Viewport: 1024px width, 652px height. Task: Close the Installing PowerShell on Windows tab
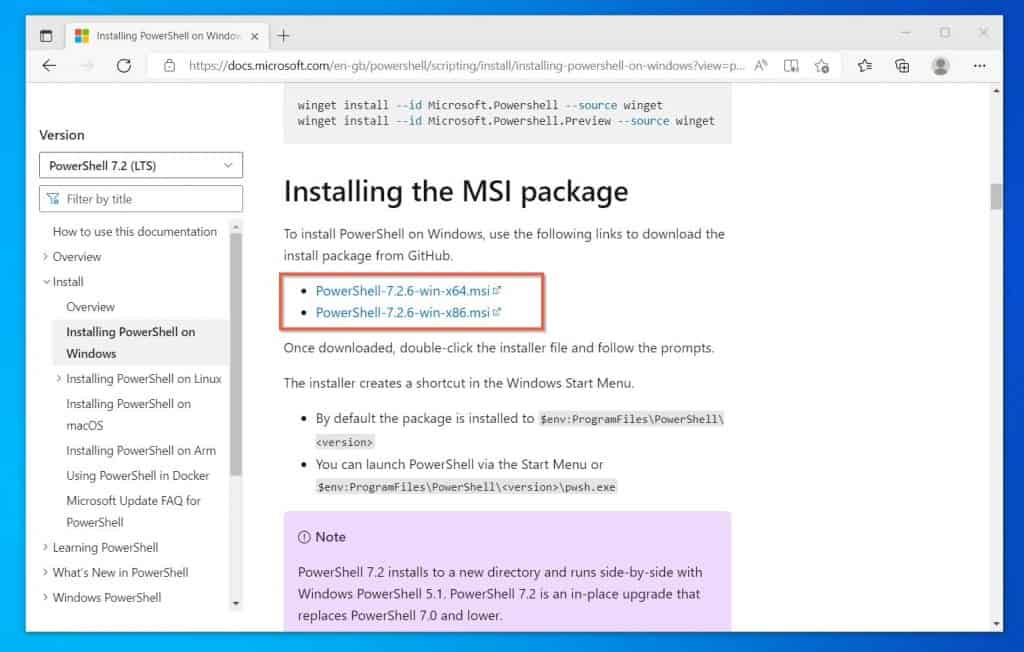[x=255, y=37]
